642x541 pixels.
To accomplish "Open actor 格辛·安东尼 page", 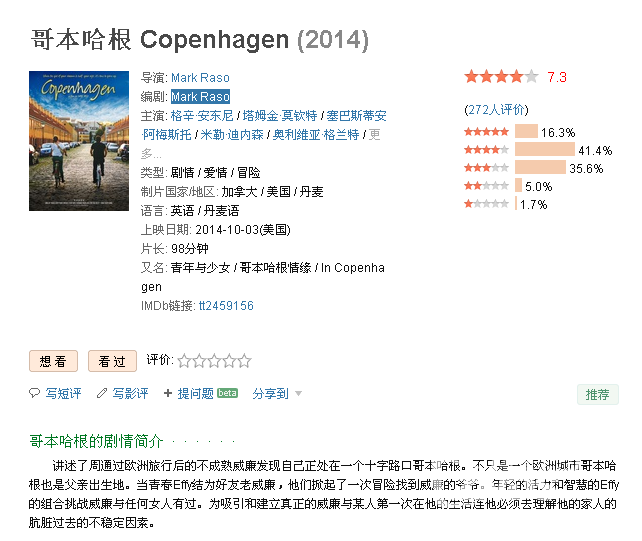I will [x=202, y=115].
